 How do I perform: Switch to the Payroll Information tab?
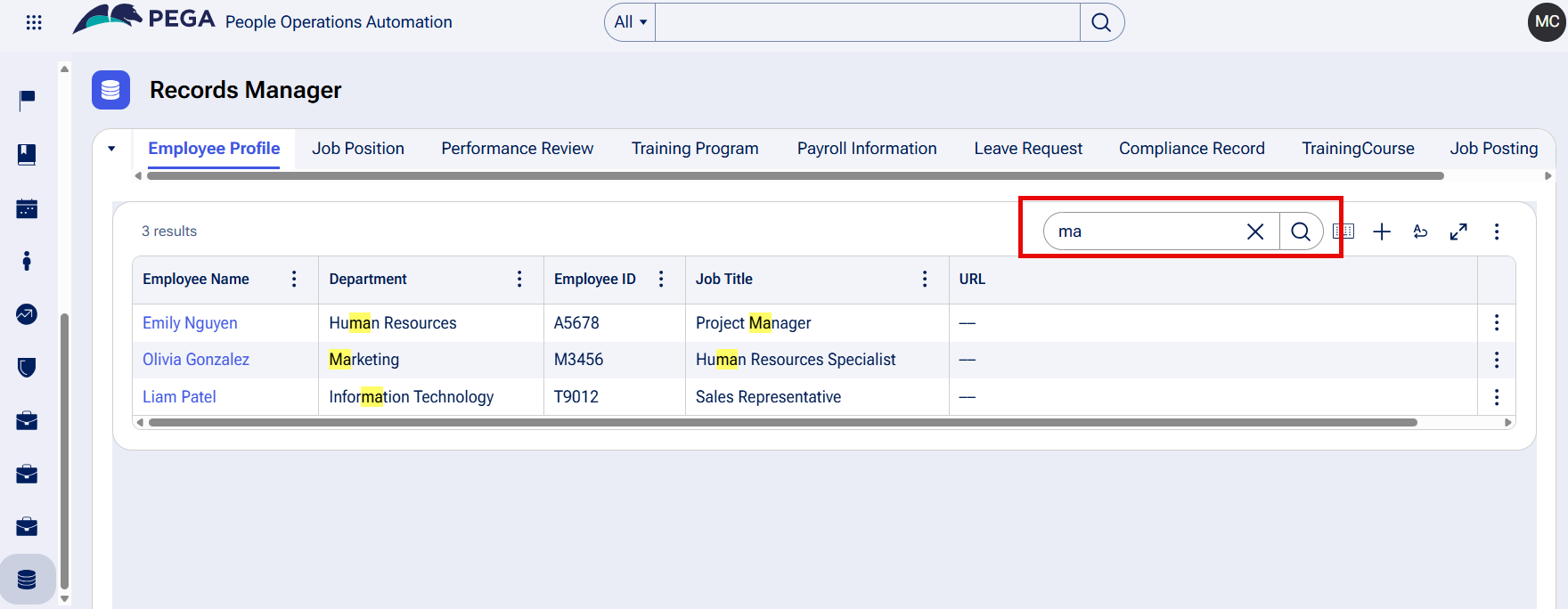coord(866,149)
